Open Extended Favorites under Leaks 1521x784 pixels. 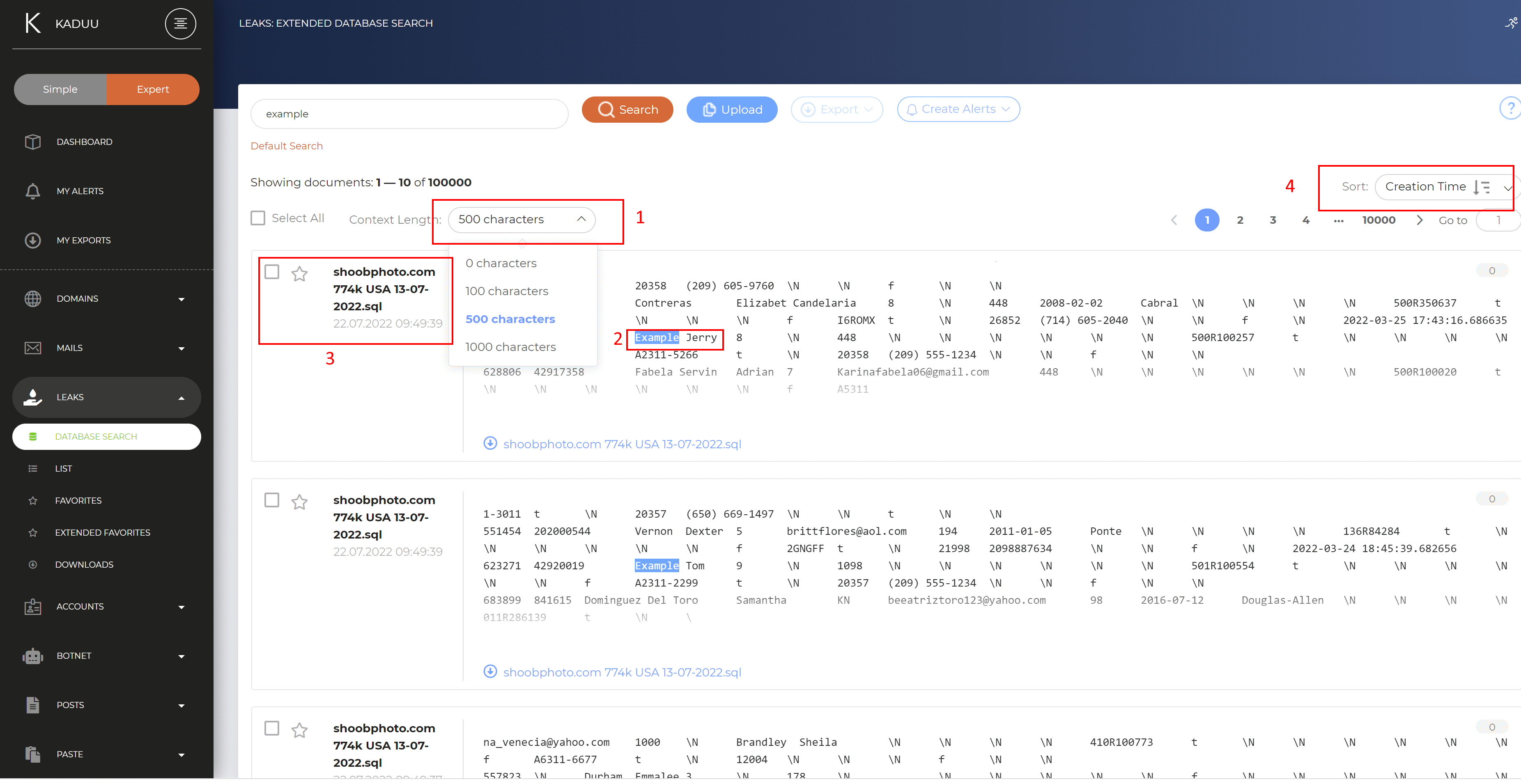pos(102,532)
